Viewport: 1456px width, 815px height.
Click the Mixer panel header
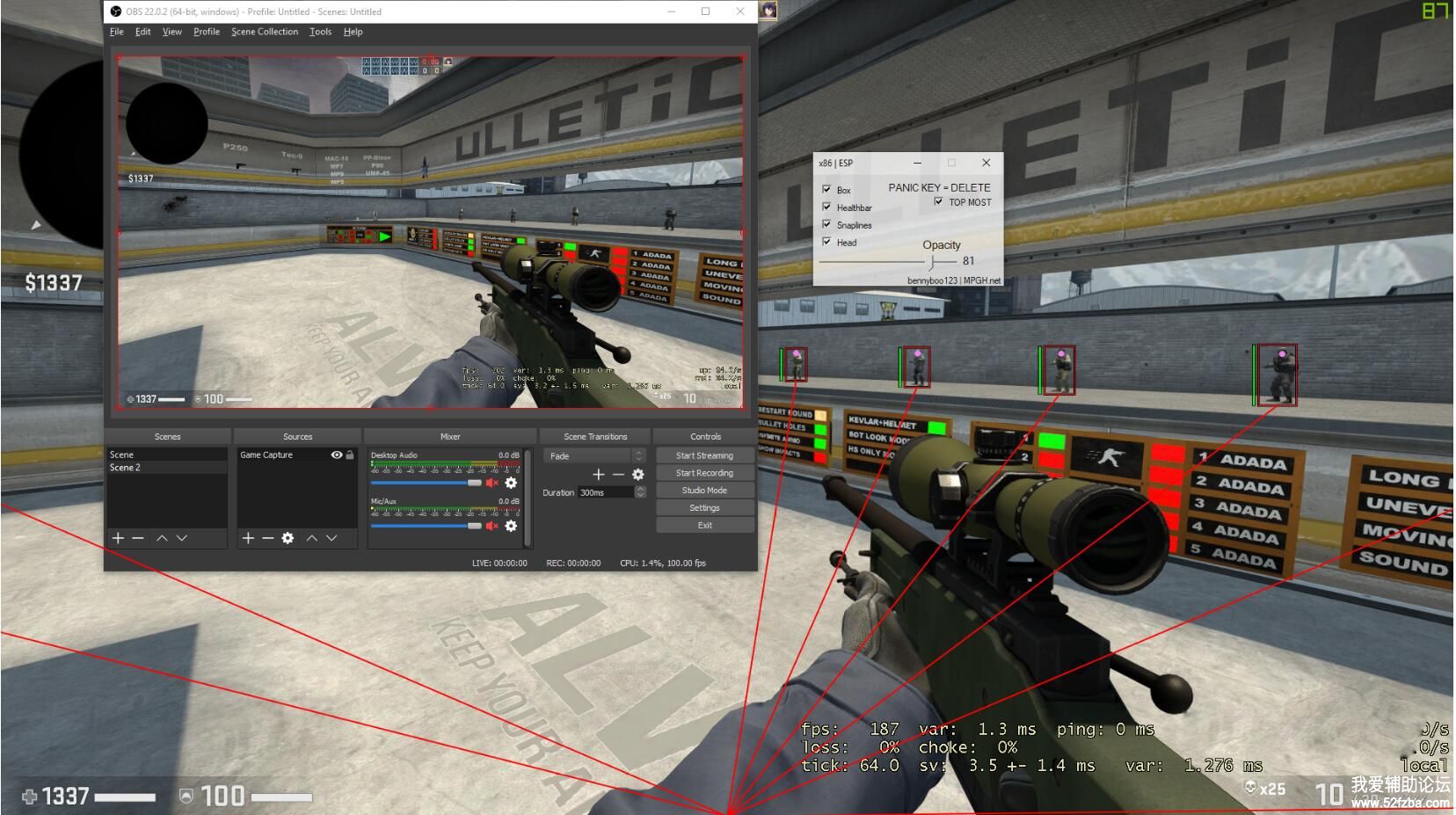coord(450,436)
